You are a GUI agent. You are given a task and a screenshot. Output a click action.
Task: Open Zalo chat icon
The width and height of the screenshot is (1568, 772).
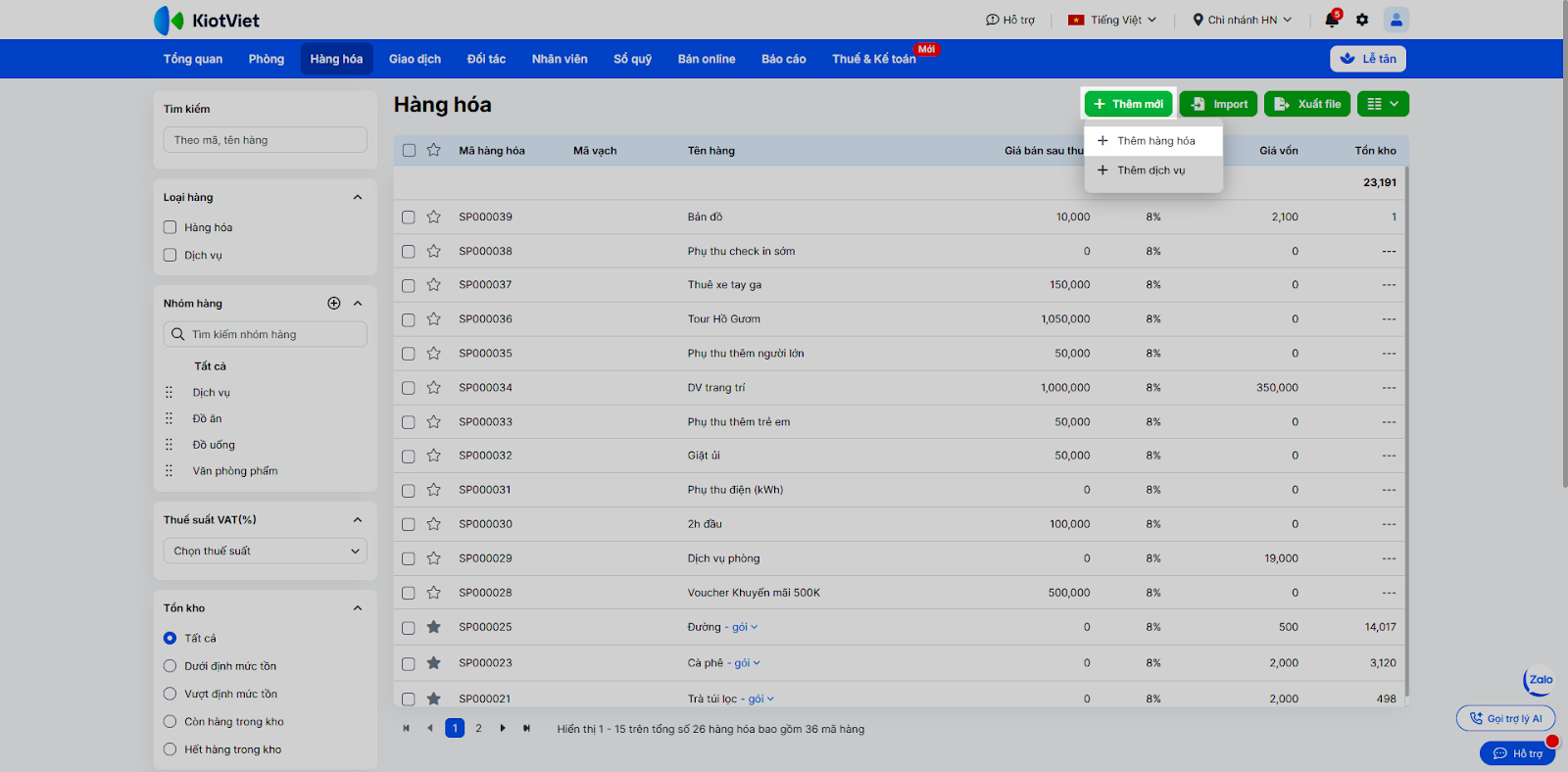tap(1540, 680)
